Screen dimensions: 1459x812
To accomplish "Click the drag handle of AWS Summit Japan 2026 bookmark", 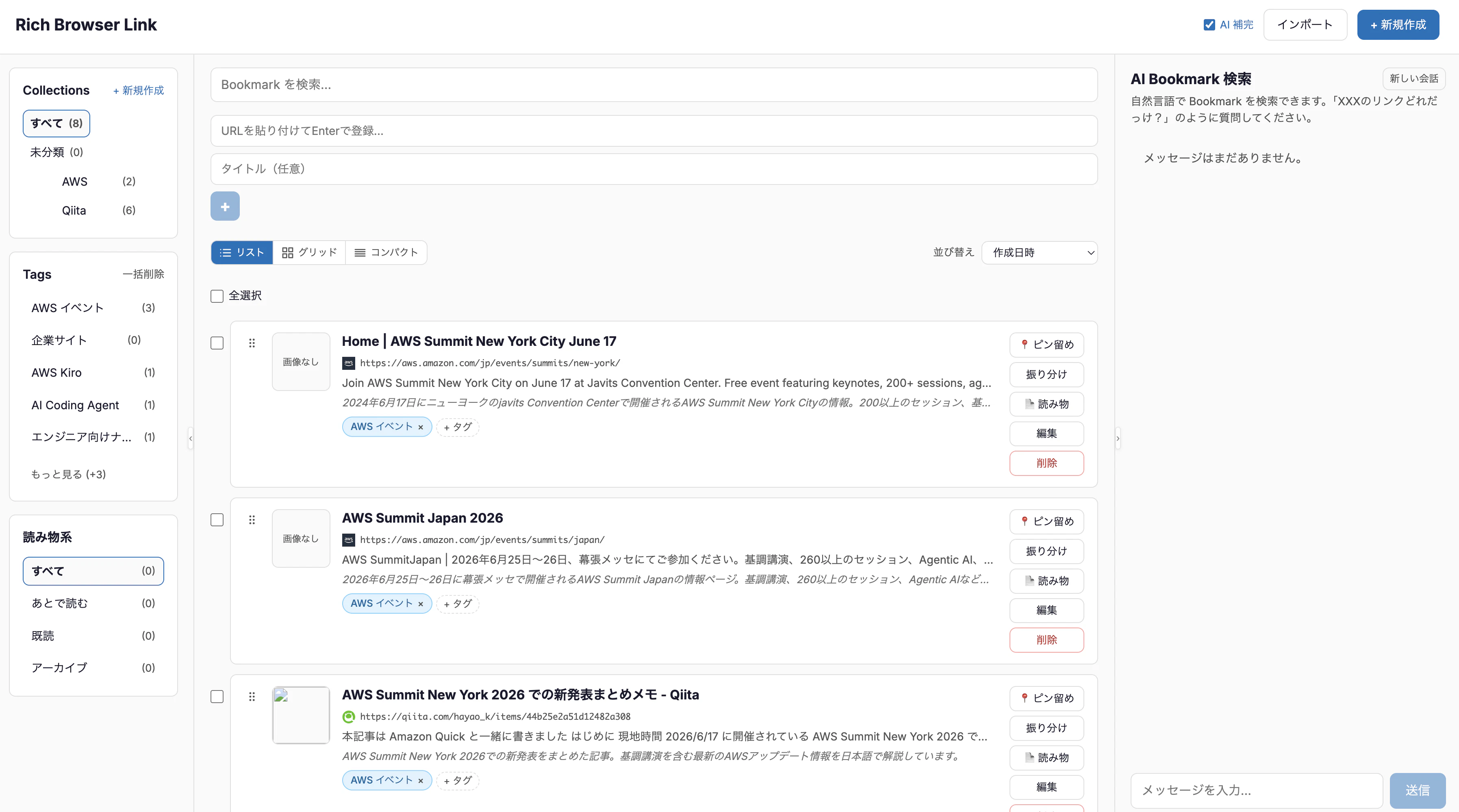I will 252,520.
